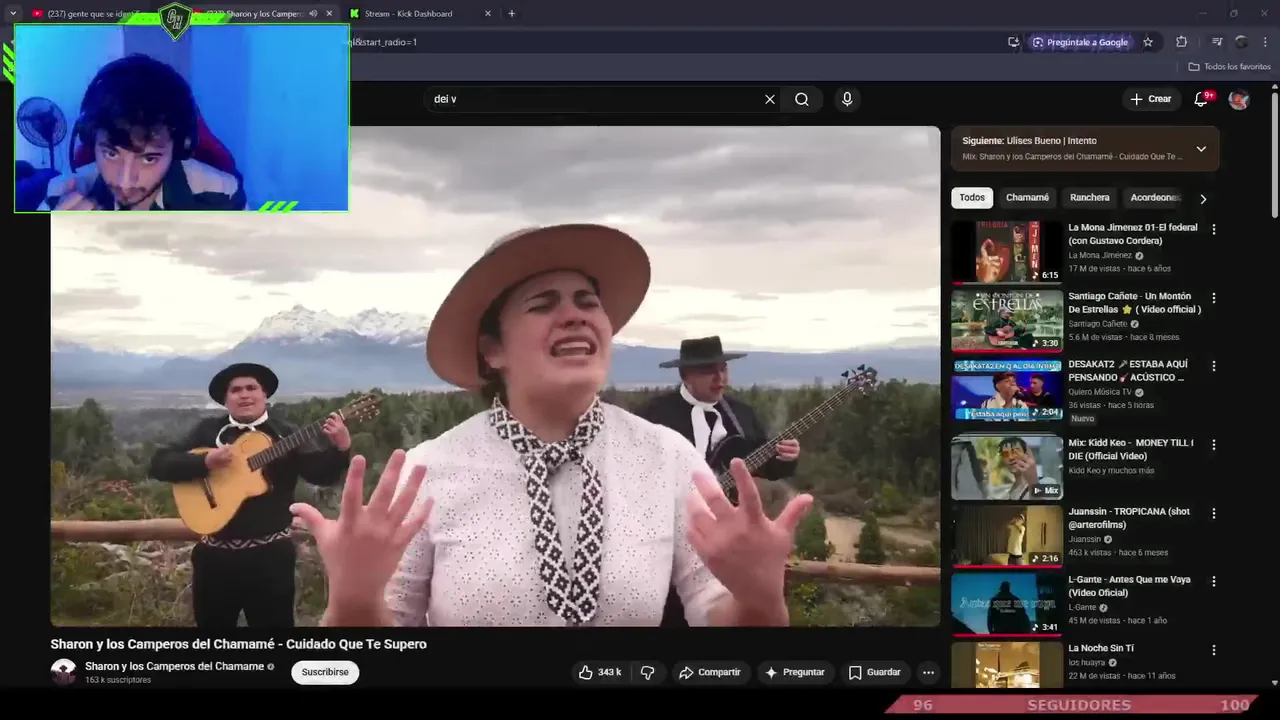Open the browser profile avatar

click(x=1241, y=42)
